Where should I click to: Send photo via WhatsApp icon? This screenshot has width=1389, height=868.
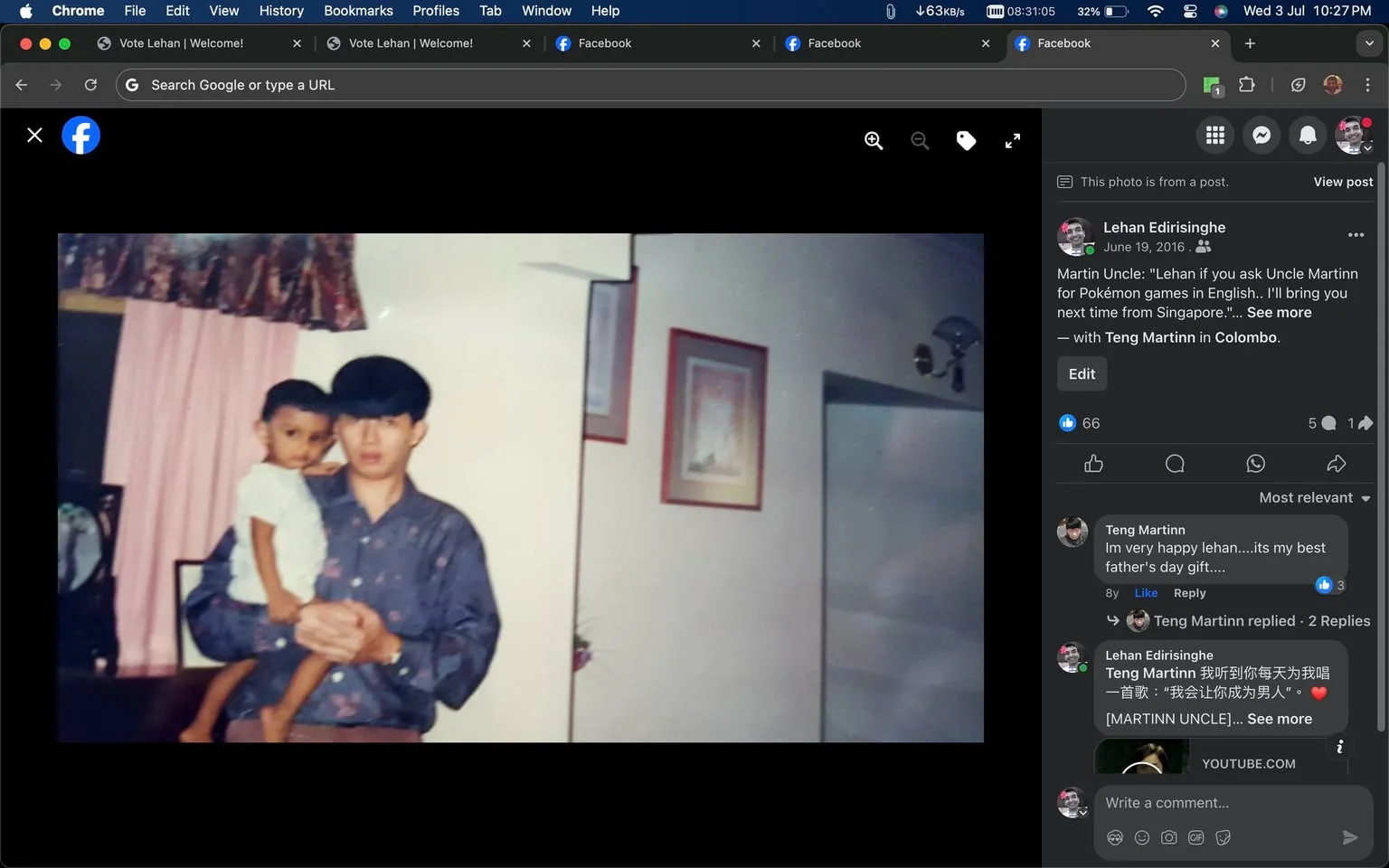click(x=1255, y=464)
